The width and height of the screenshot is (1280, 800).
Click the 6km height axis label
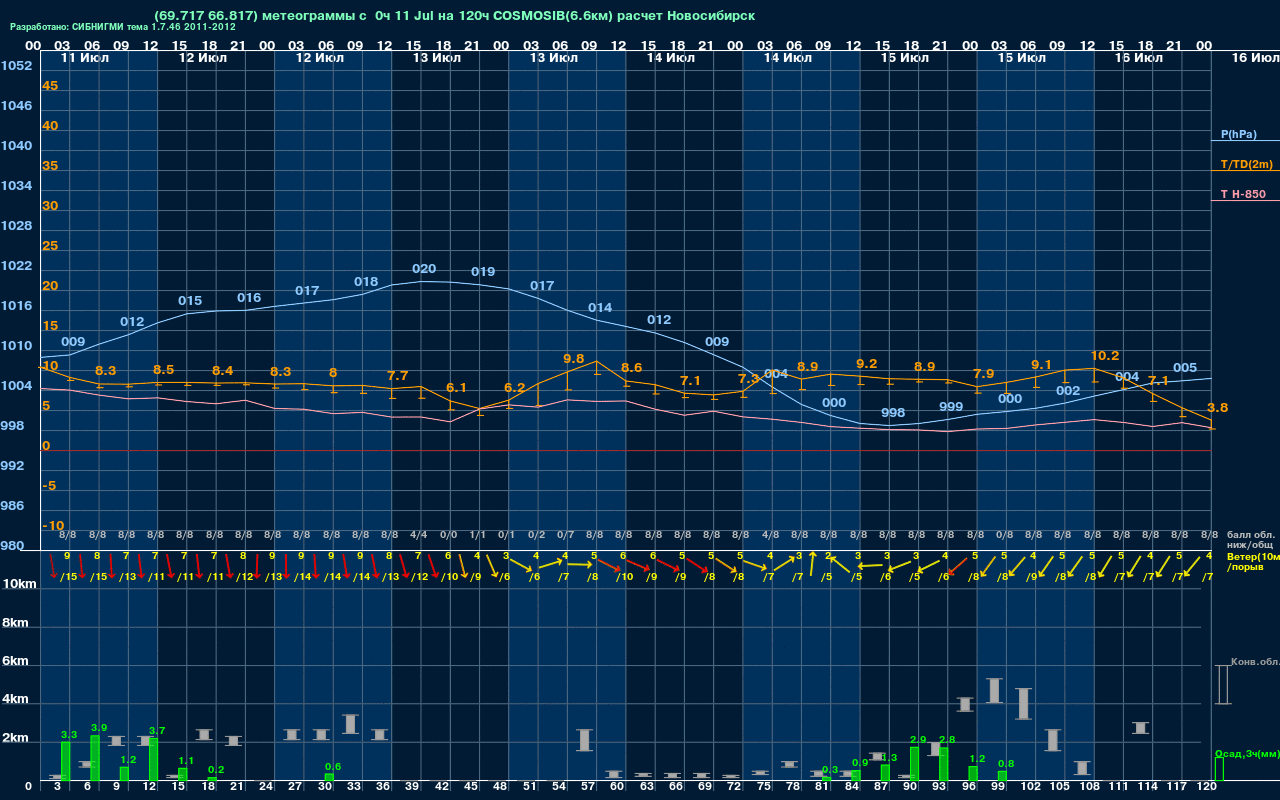(x=14, y=662)
